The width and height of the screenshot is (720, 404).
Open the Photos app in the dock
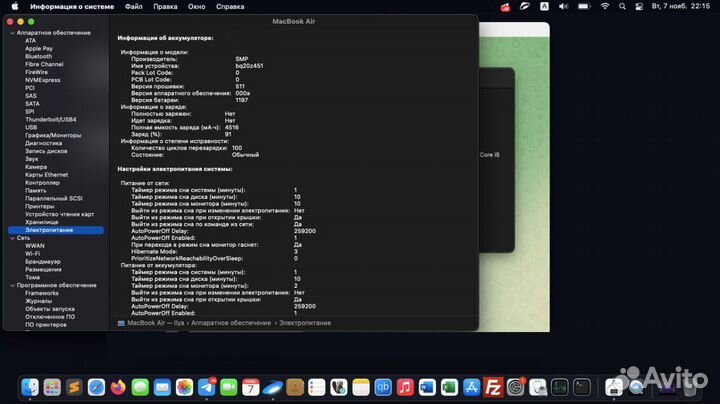pos(185,386)
